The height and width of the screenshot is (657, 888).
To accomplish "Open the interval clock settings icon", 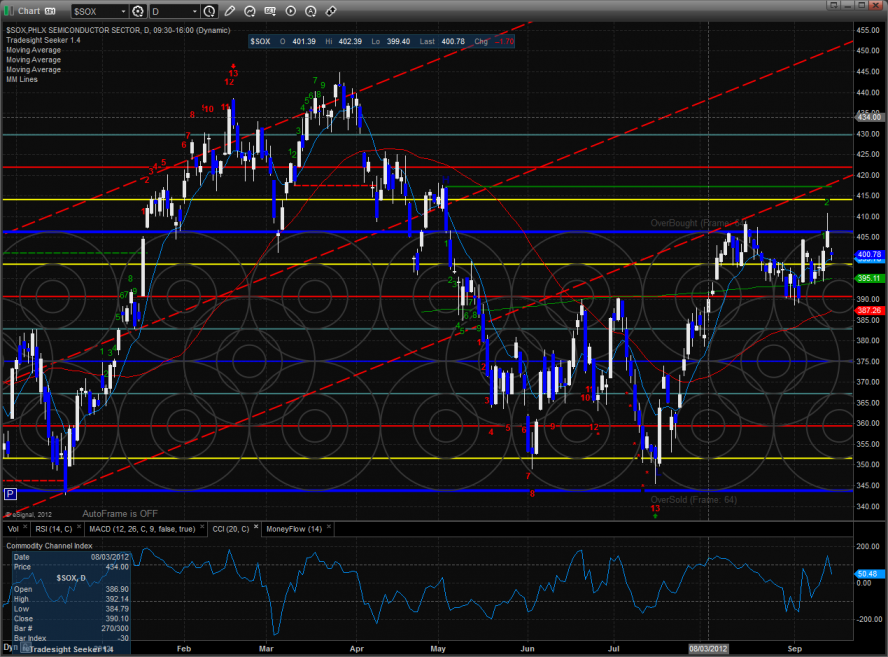I will (x=208, y=11).
